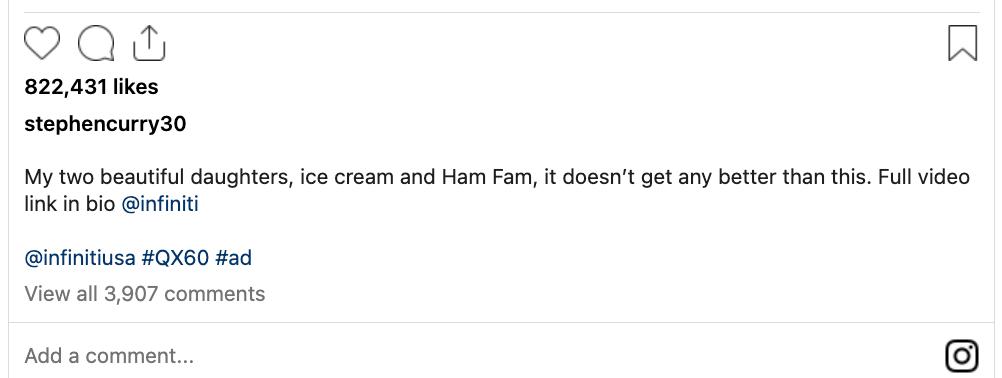This screenshot has height=378, width=1002.
Task: Click the Instagram logo icon
Action: 962,356
